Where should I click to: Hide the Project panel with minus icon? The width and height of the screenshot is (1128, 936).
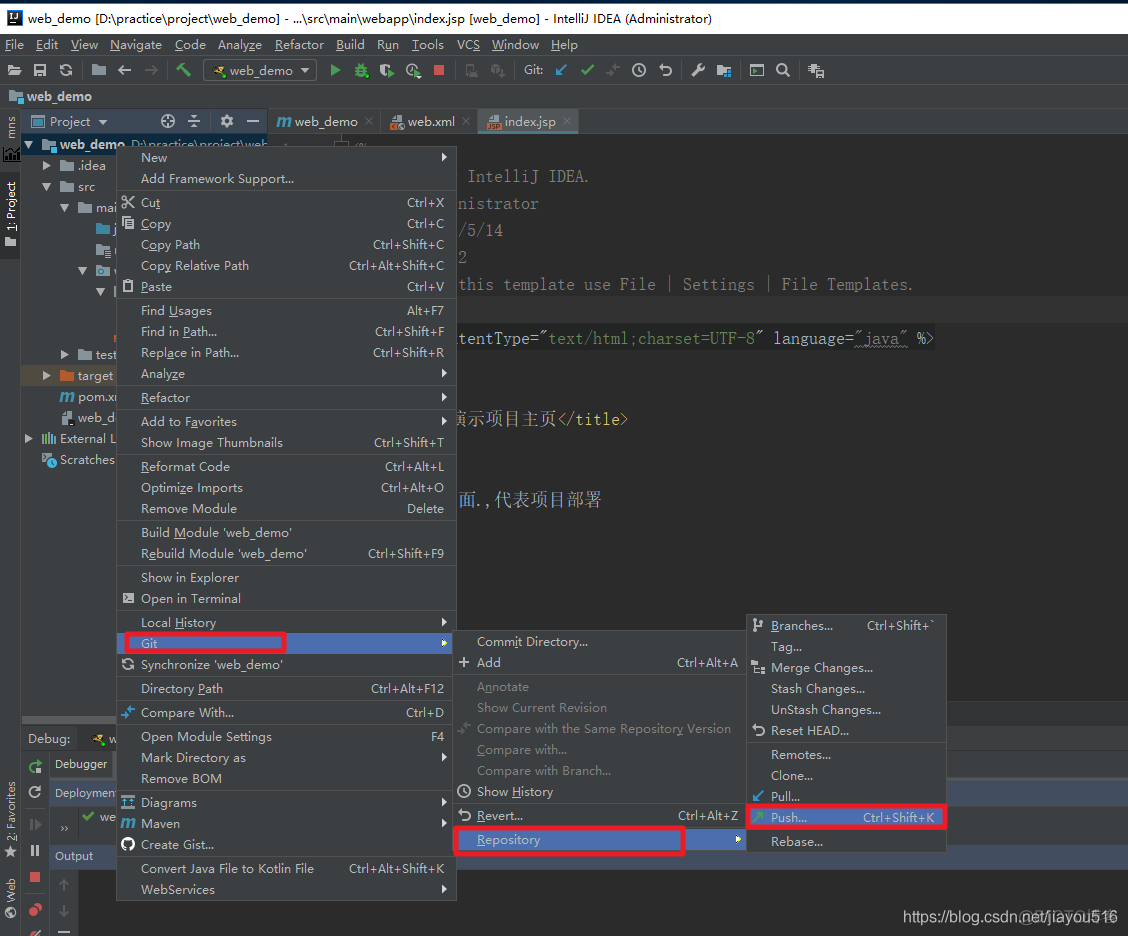[253, 121]
